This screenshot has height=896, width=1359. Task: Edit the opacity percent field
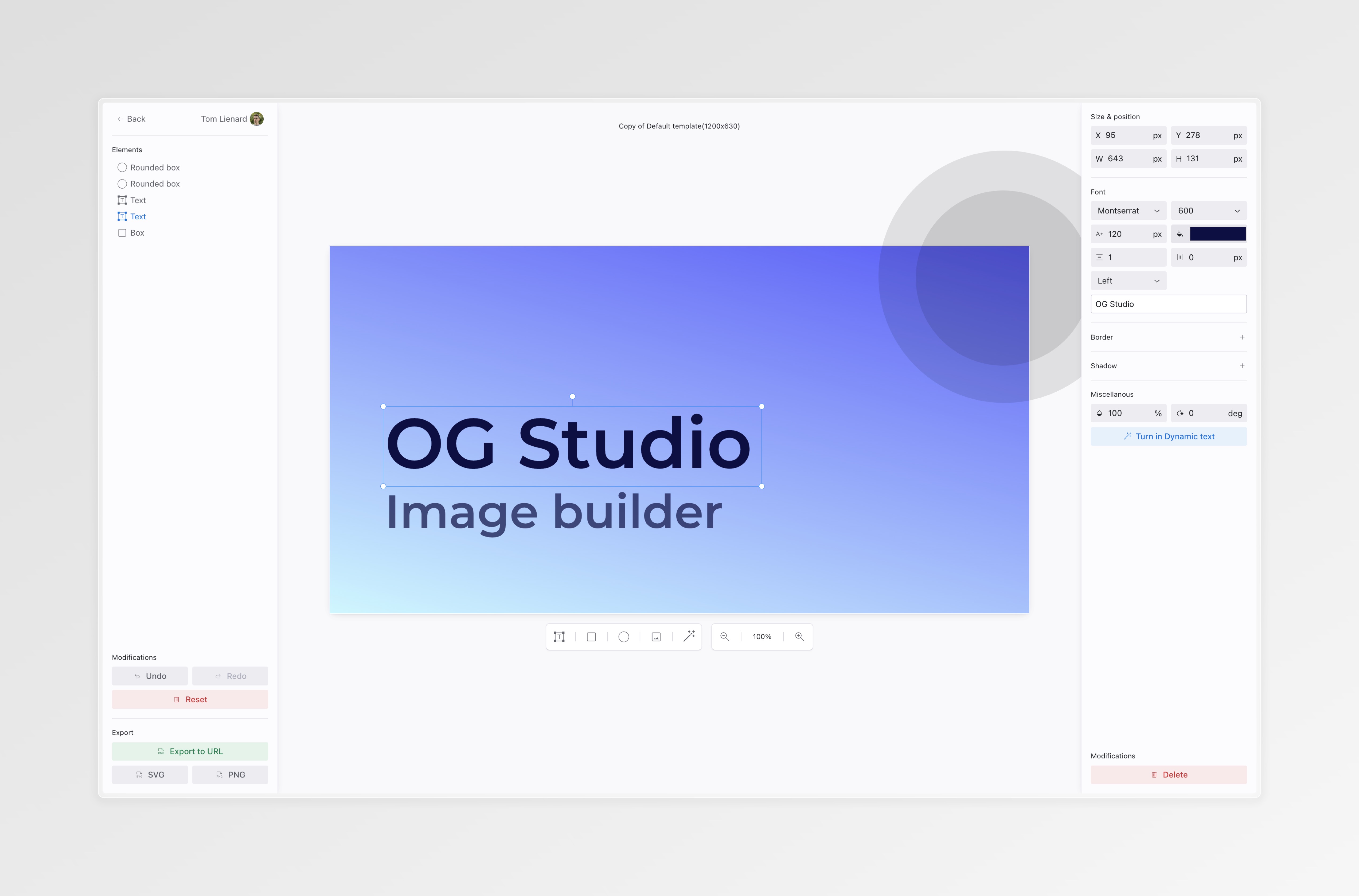pos(1128,413)
